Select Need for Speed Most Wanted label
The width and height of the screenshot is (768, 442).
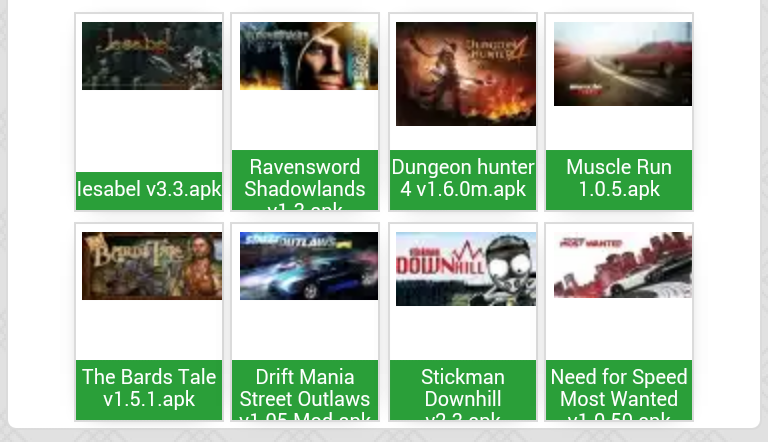click(619, 390)
